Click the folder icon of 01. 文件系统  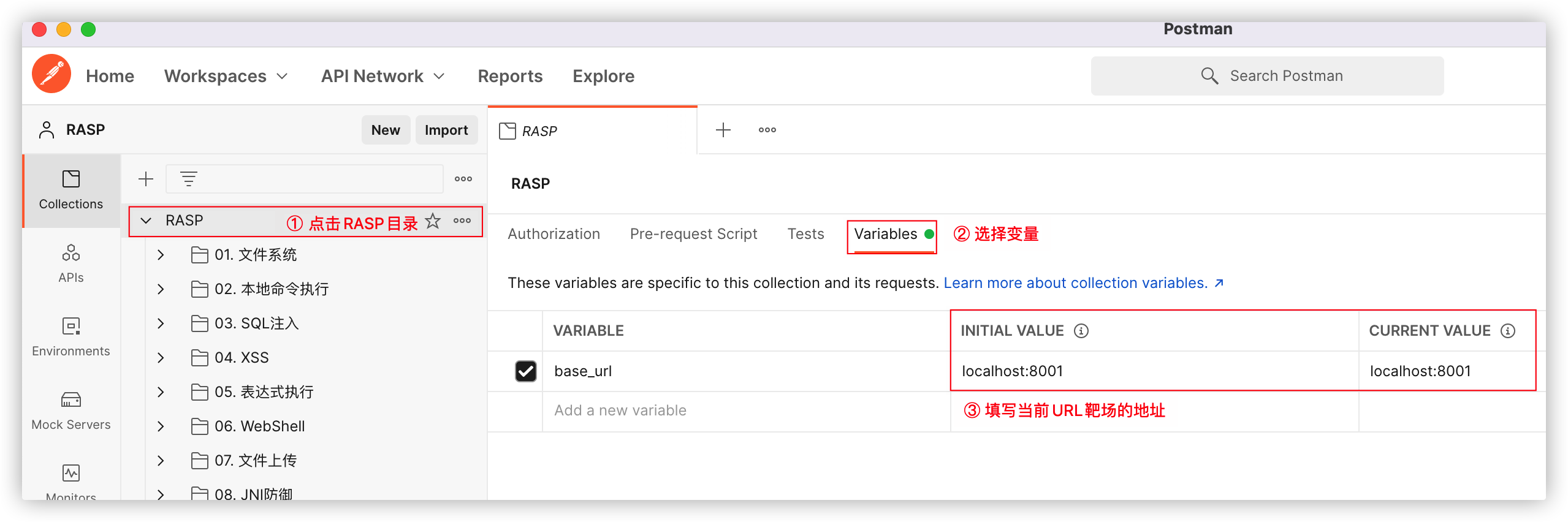point(199,255)
